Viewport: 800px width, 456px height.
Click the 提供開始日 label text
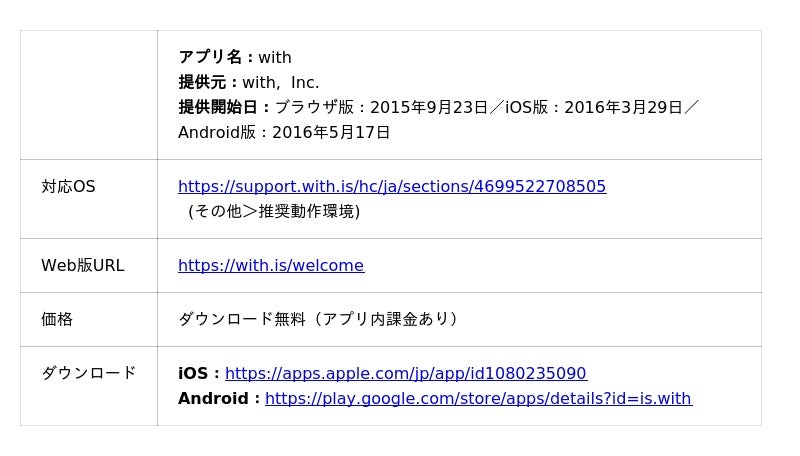tap(223, 108)
